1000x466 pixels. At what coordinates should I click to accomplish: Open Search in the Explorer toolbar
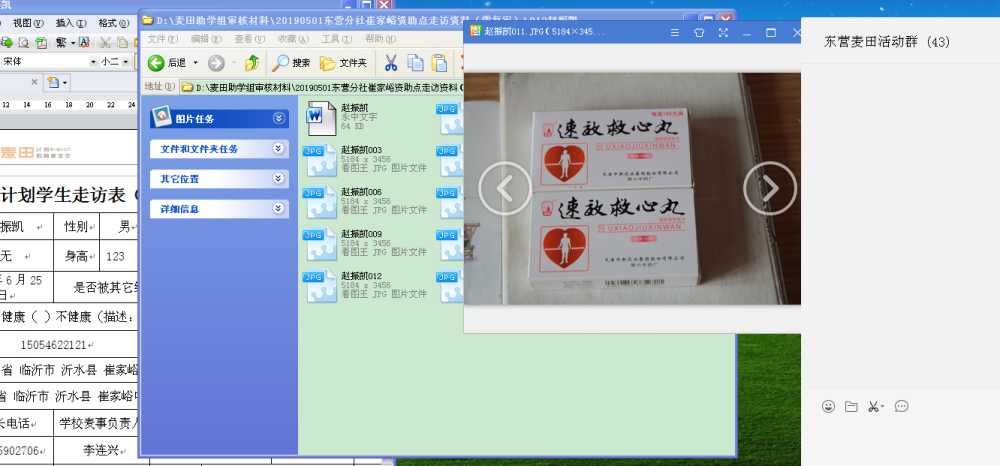[x=291, y=62]
